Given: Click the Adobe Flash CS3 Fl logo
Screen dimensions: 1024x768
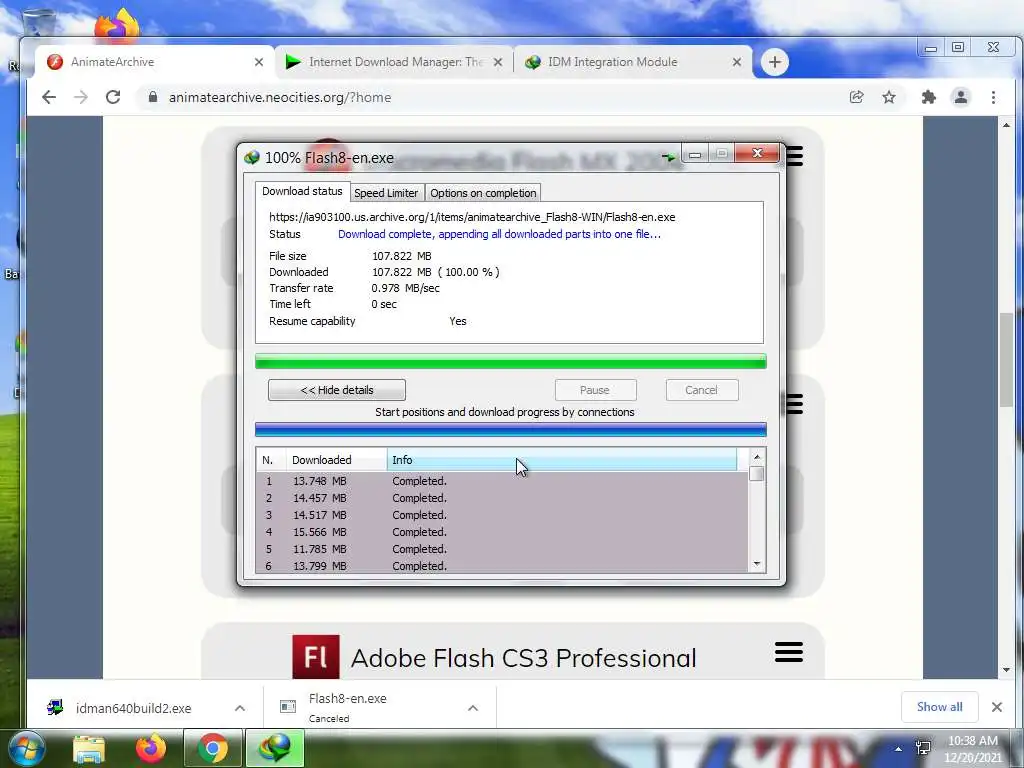Looking at the screenshot, I should coord(315,656).
